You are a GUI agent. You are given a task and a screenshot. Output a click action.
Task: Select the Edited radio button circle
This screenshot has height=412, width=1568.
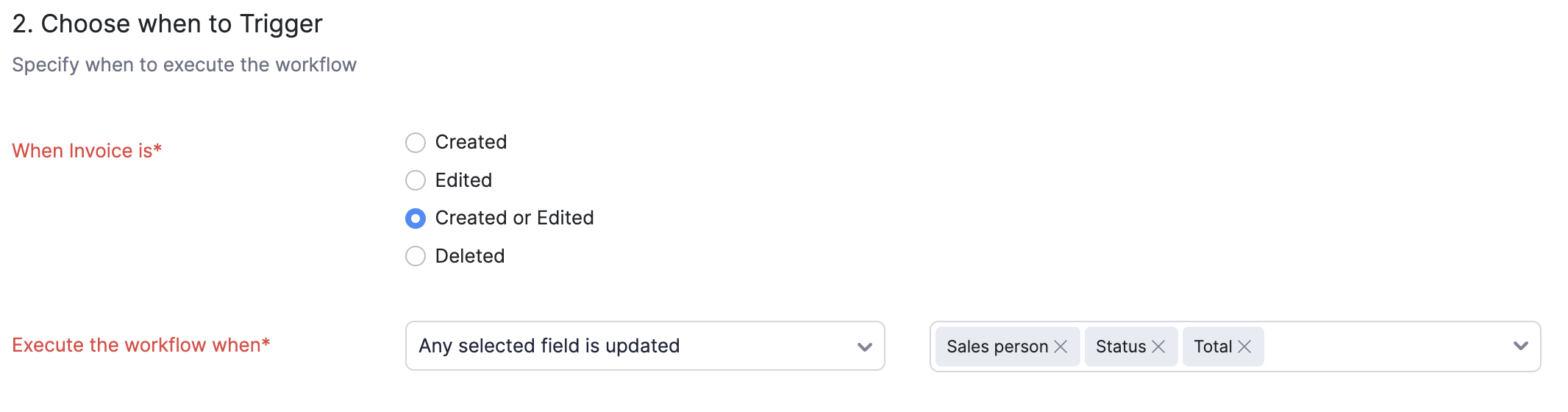coord(416,180)
